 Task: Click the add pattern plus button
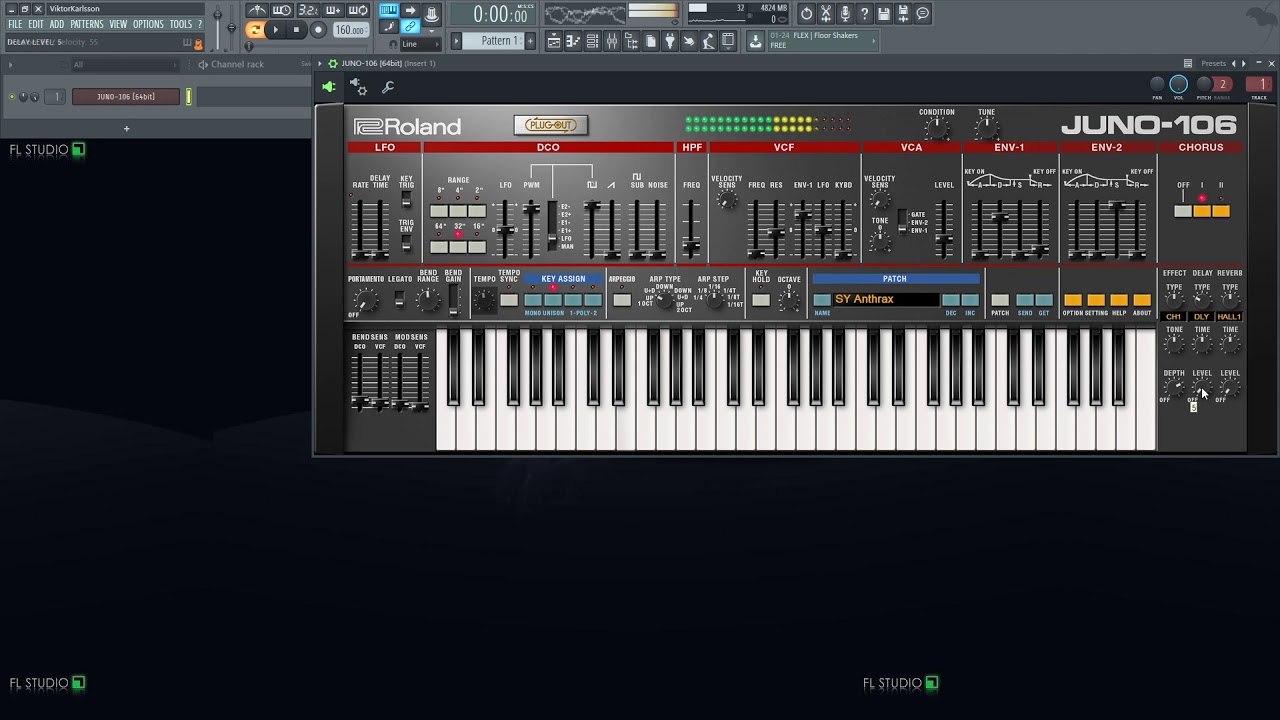pyautogui.click(x=530, y=40)
